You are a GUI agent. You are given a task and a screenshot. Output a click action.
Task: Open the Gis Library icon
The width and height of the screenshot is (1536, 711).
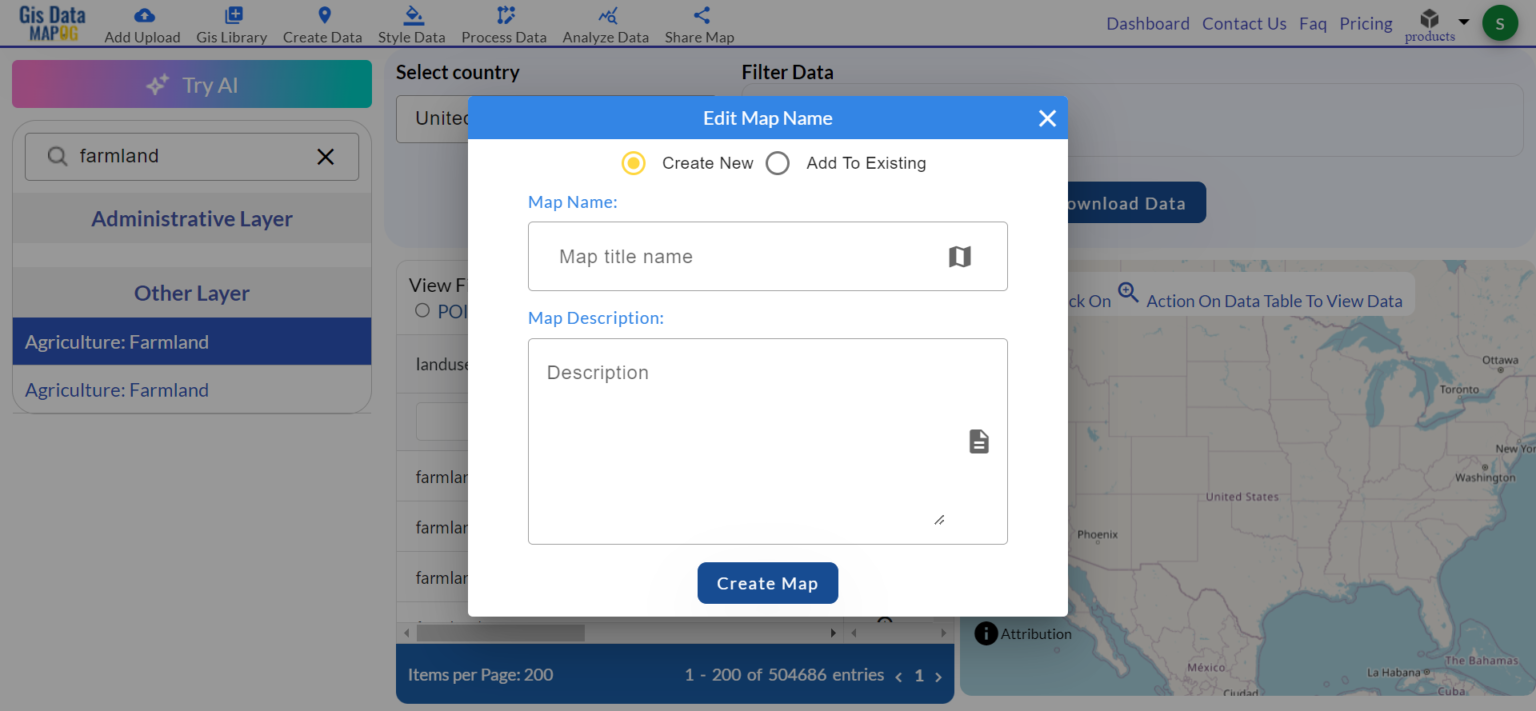(x=233, y=15)
